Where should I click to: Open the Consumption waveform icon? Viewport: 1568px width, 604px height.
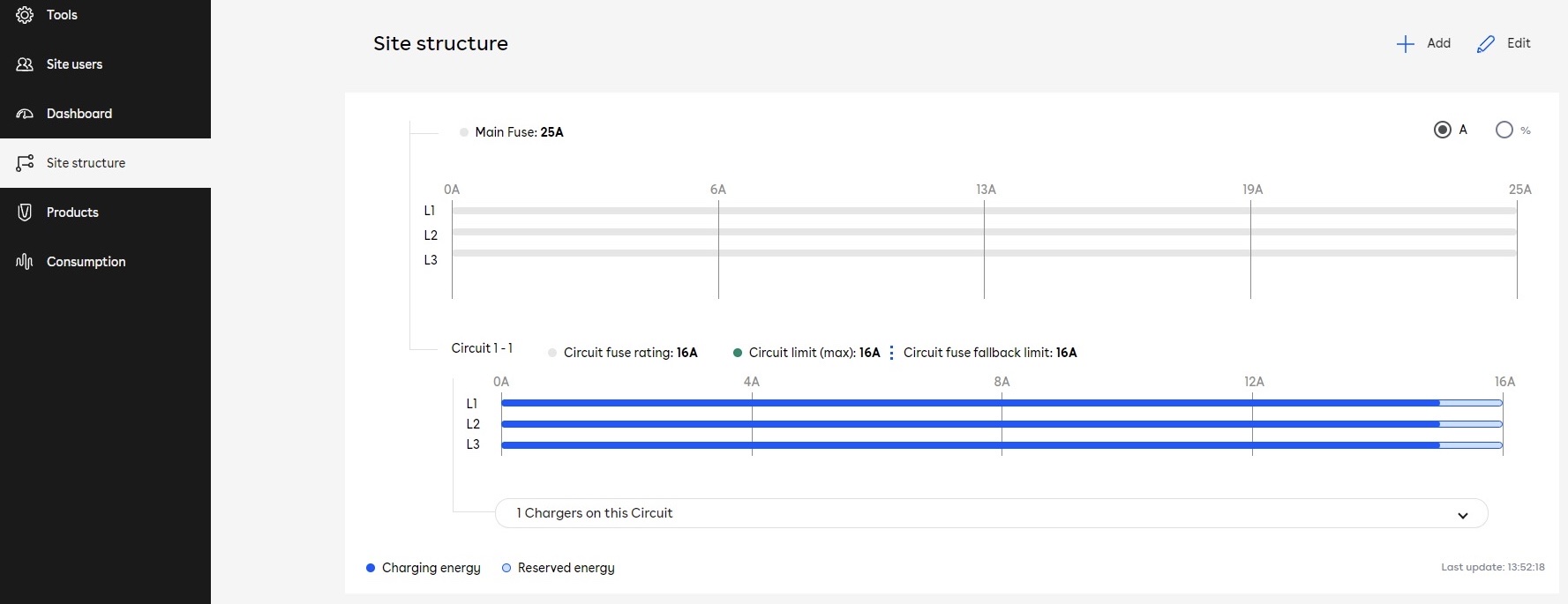(x=24, y=261)
